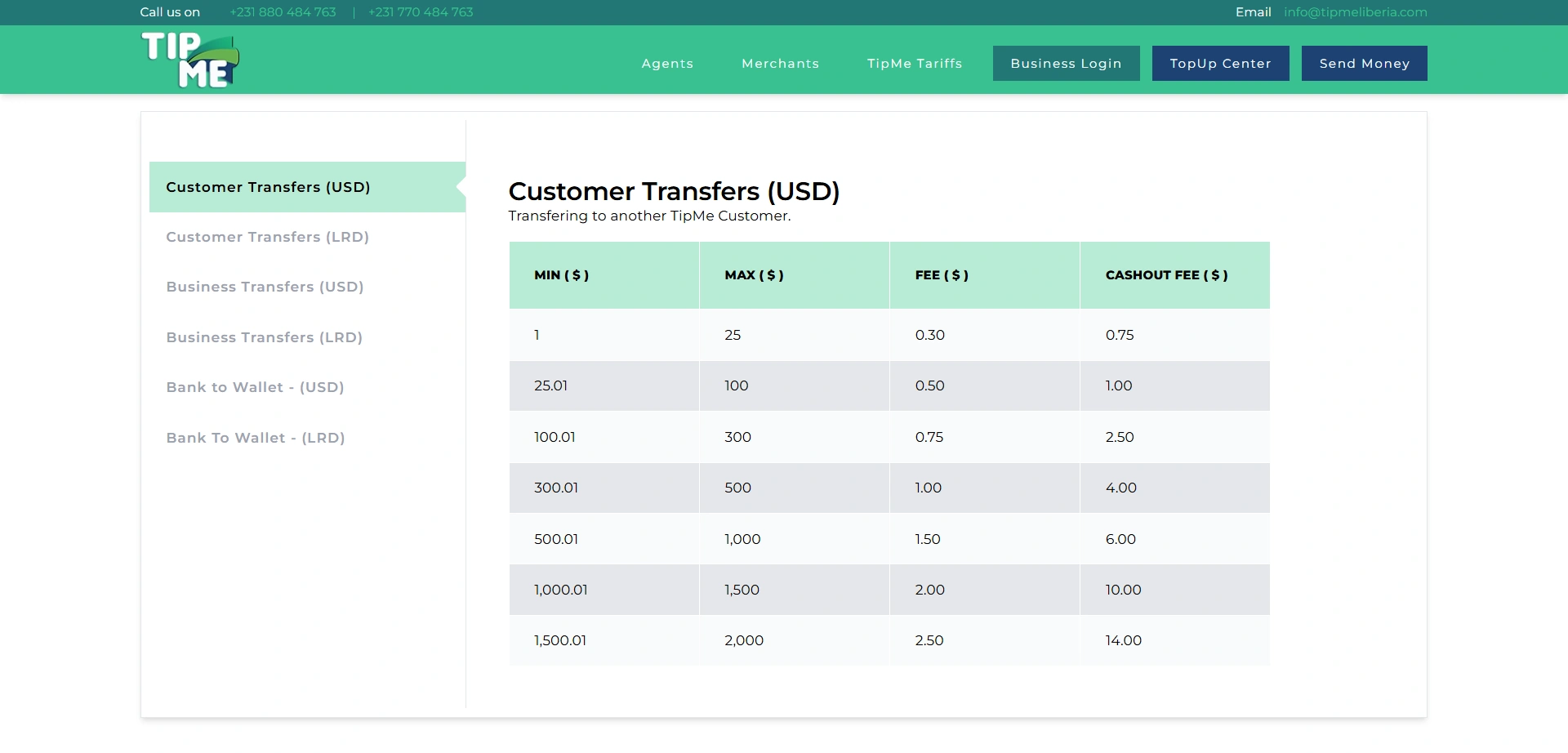
Task: Click the Customer Transfers (USD) heading
Action: (x=674, y=191)
